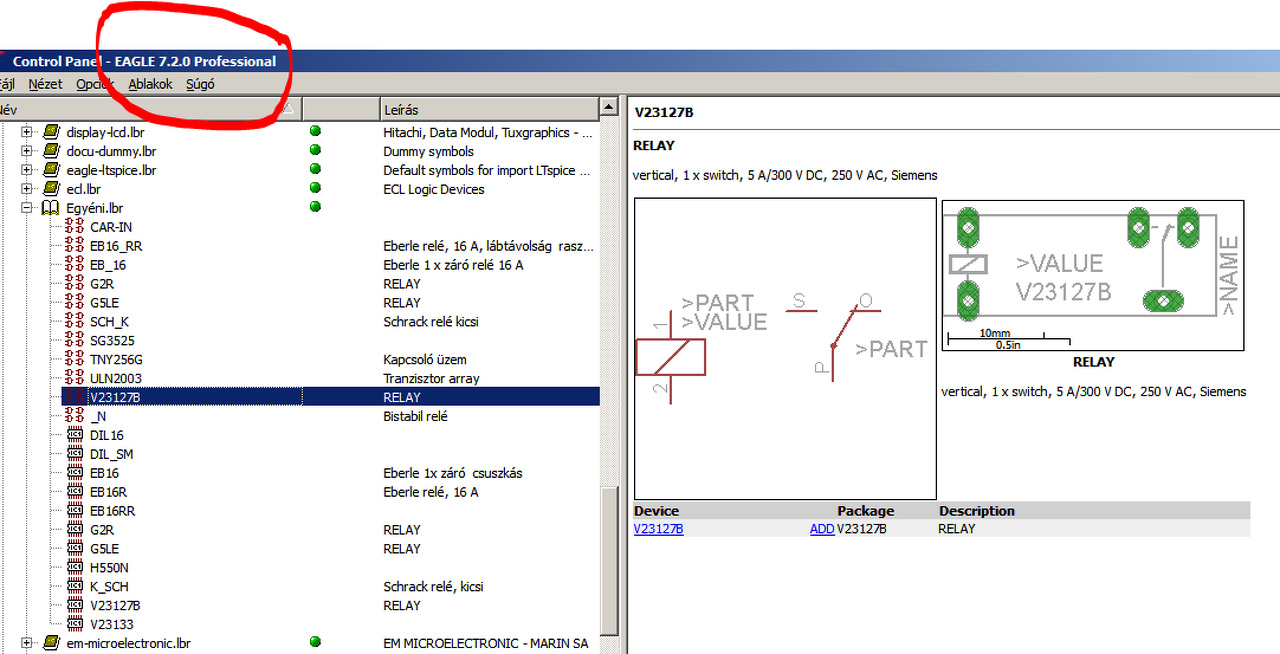The image size is (1280, 654).
Task: Click the V23127B package footprint preview
Action: pos(1093,276)
